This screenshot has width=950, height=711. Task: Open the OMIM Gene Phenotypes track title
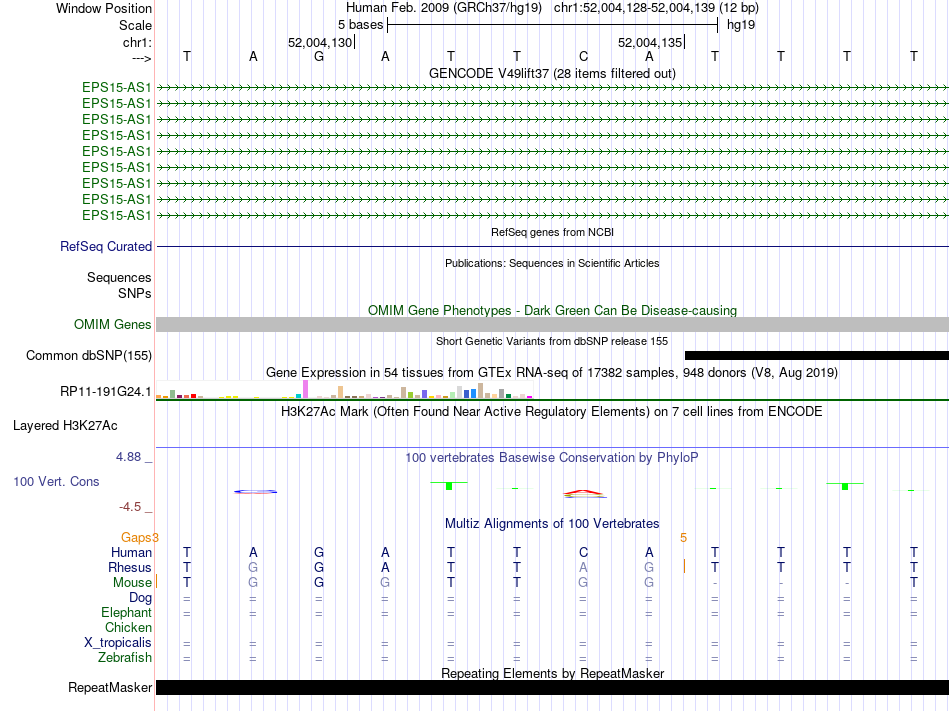tap(552, 310)
